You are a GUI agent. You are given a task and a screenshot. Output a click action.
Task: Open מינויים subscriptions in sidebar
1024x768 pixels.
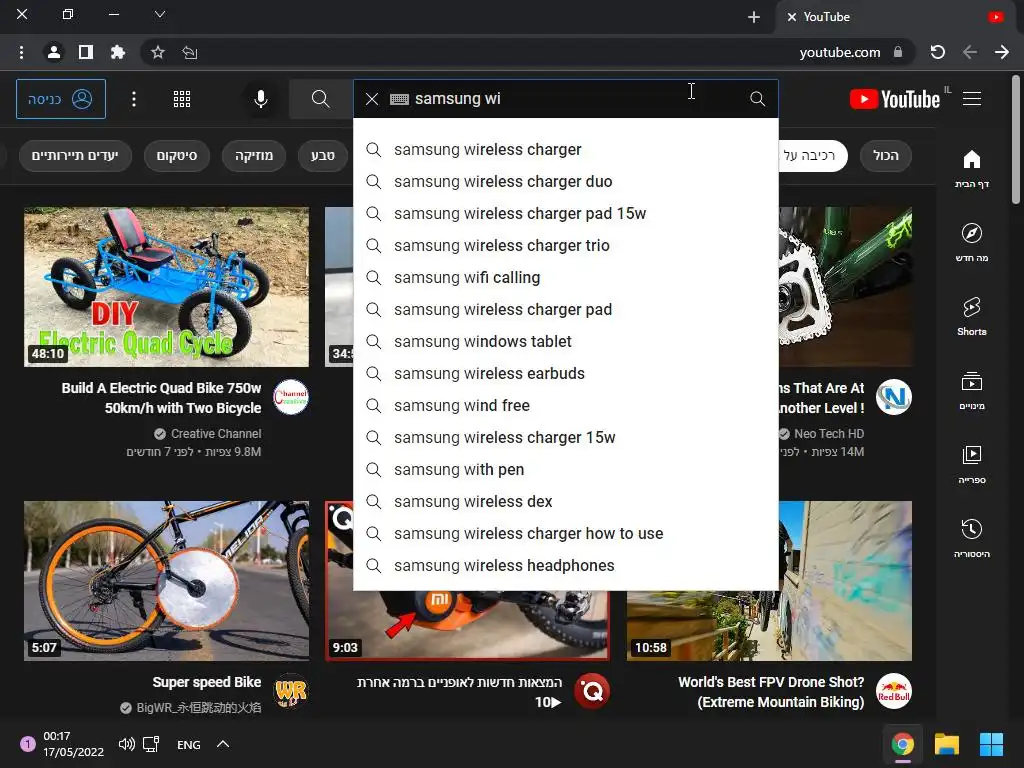(x=972, y=391)
